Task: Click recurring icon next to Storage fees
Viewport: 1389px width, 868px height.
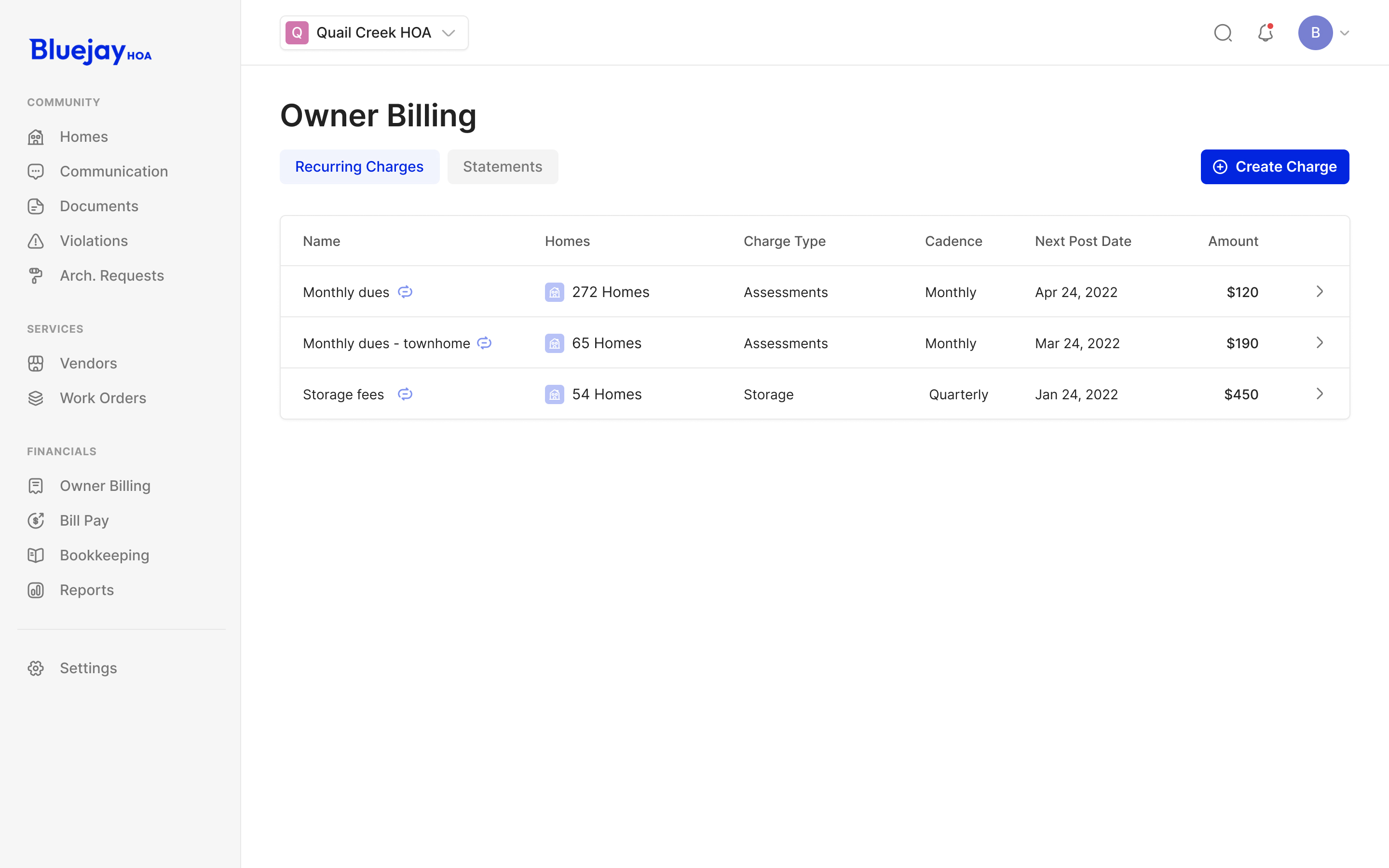Action: (405, 394)
